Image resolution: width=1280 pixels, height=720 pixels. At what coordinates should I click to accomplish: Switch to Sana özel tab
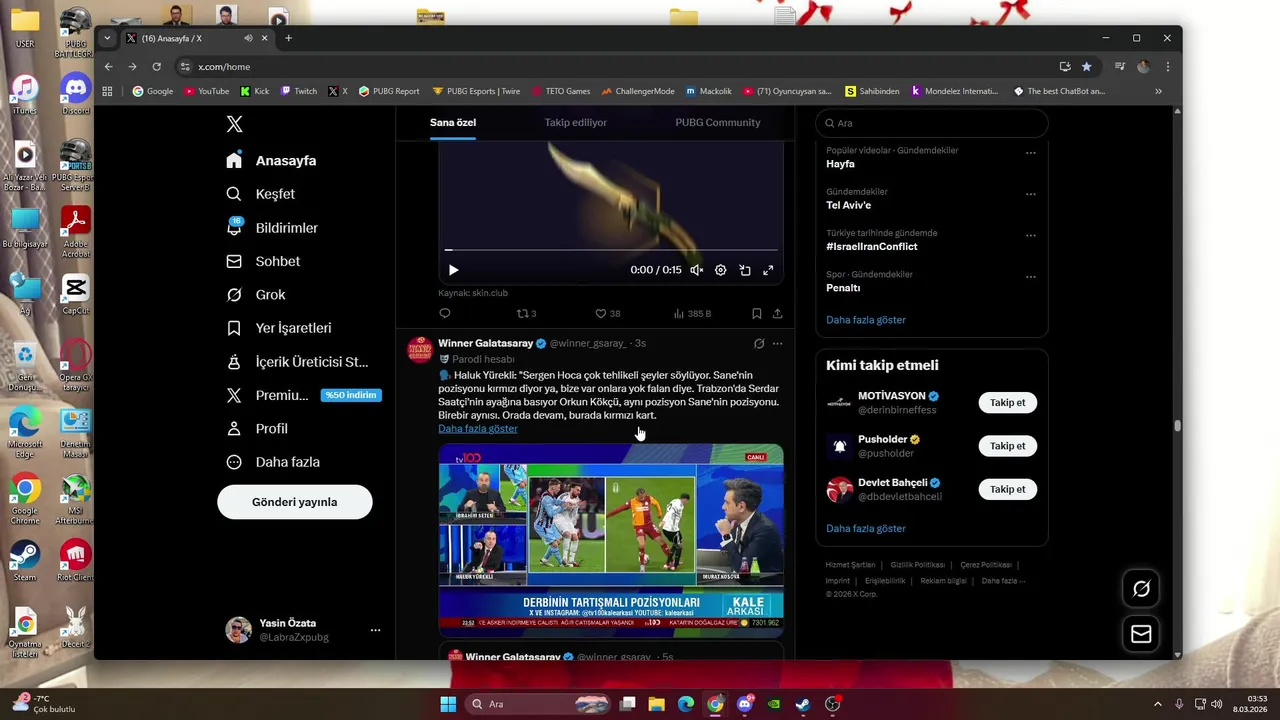click(x=453, y=122)
